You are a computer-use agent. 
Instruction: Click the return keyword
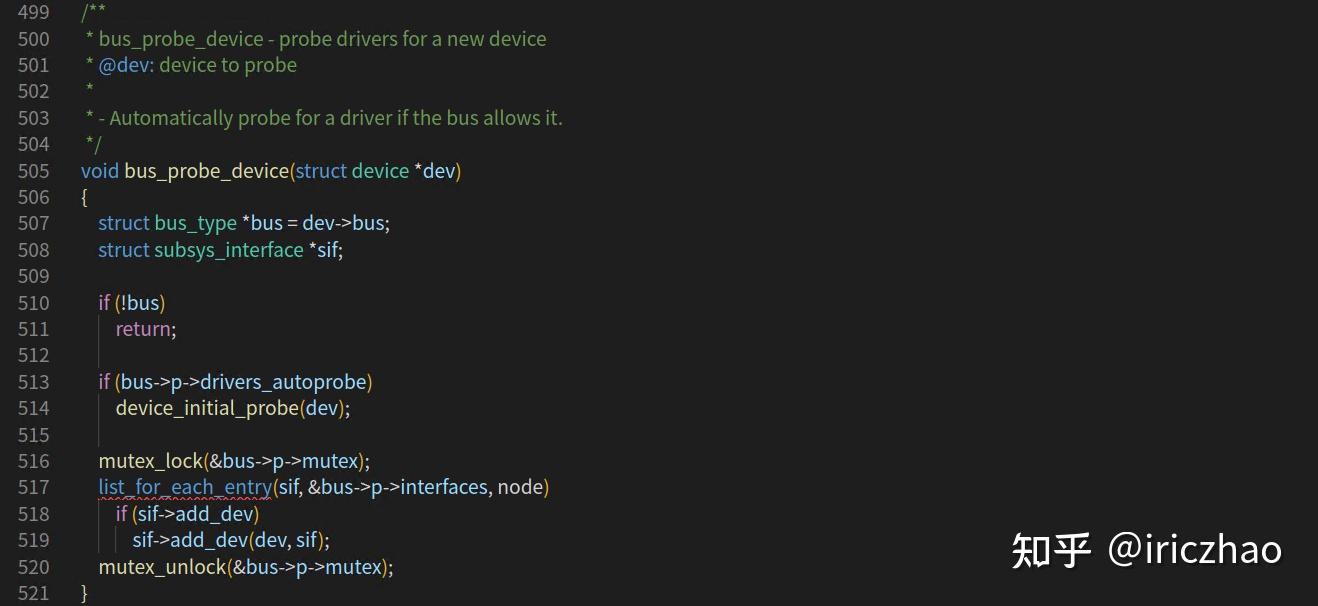(x=143, y=329)
